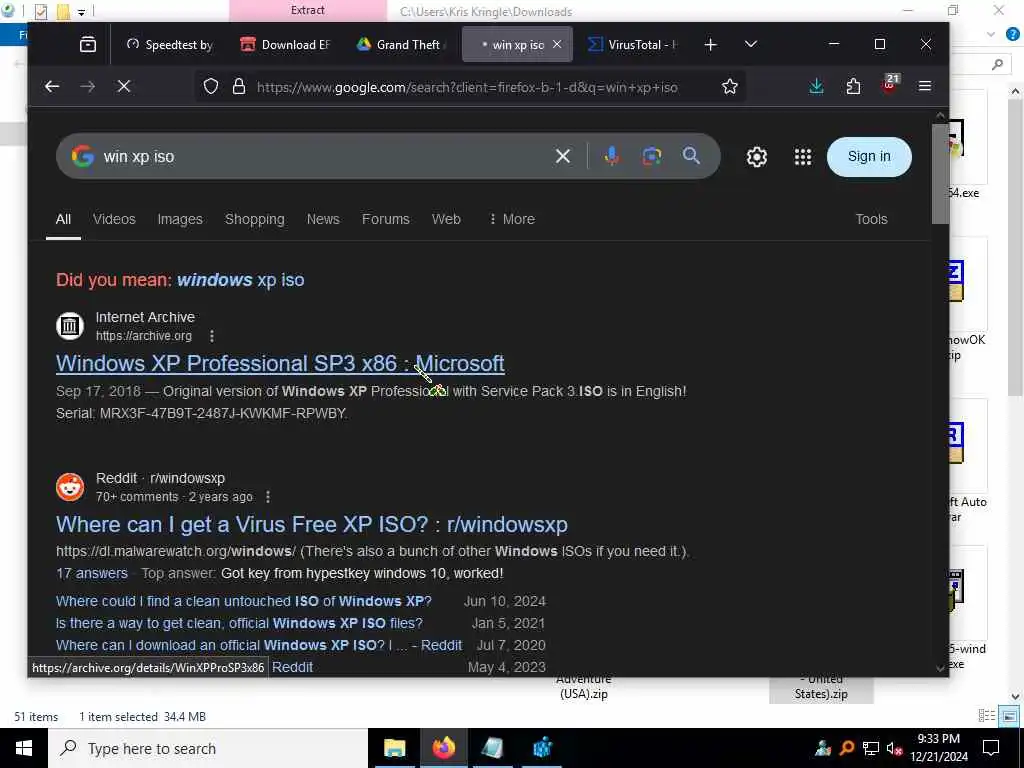Screen dimensions: 1024x768
Task: Open Firefox tracking protection shield
Action: 210,86
